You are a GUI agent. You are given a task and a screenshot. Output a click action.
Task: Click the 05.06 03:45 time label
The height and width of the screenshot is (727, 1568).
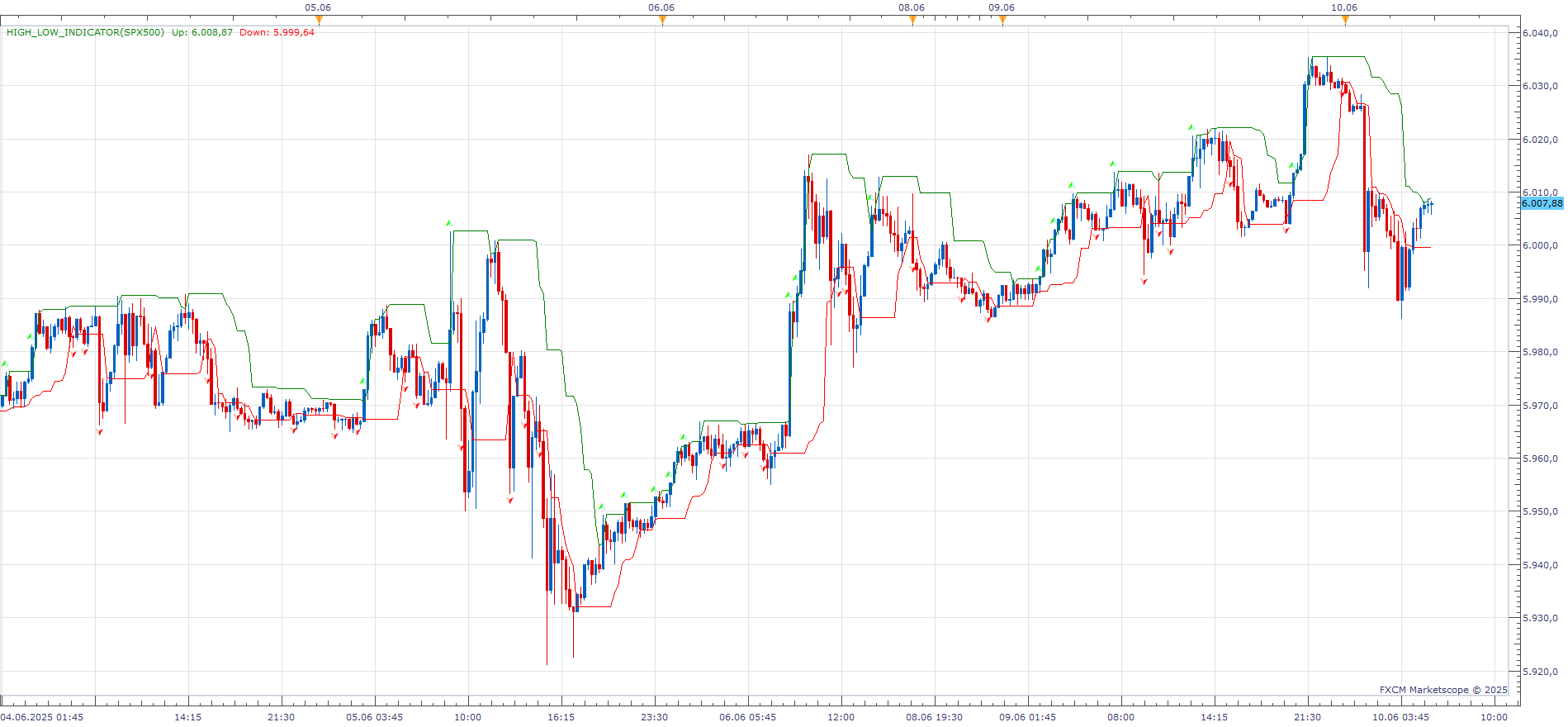375,717
